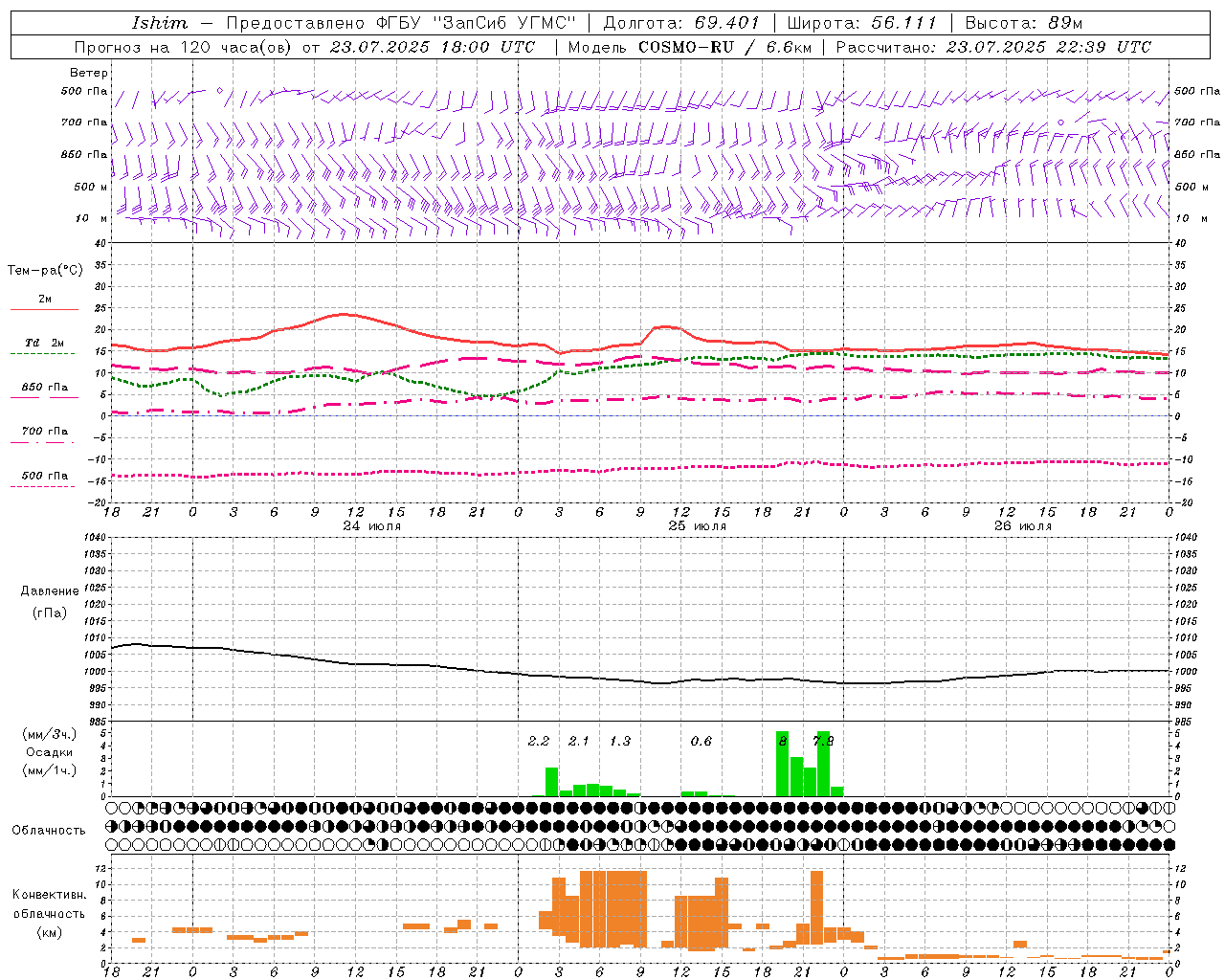Click the '1.3' precipitation amount value
1225x980 pixels.
[620, 741]
